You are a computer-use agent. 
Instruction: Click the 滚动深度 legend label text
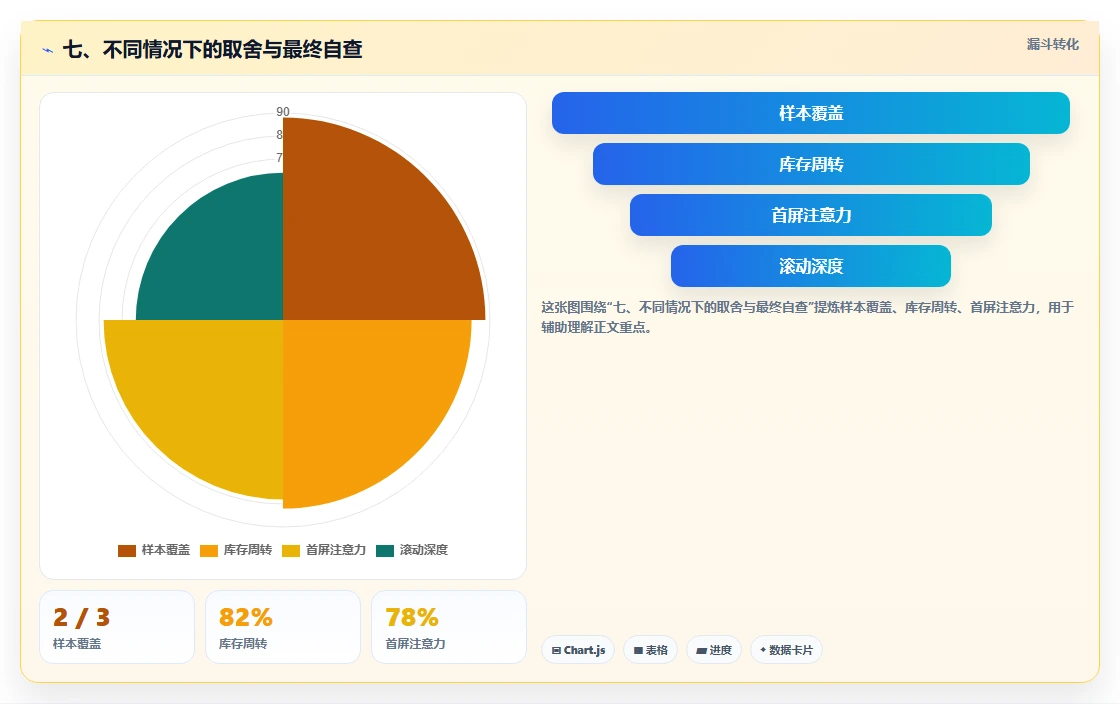tap(424, 550)
